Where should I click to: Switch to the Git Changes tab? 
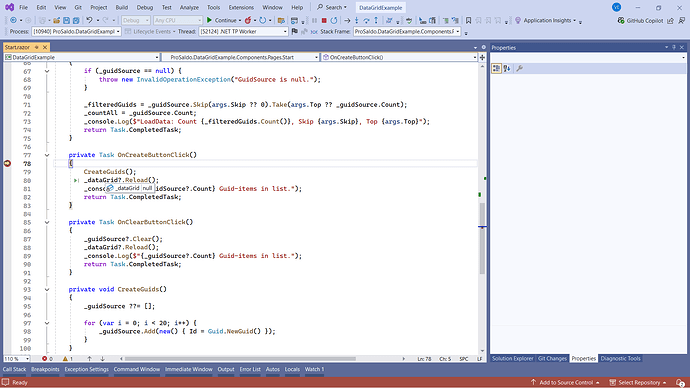(x=552, y=359)
